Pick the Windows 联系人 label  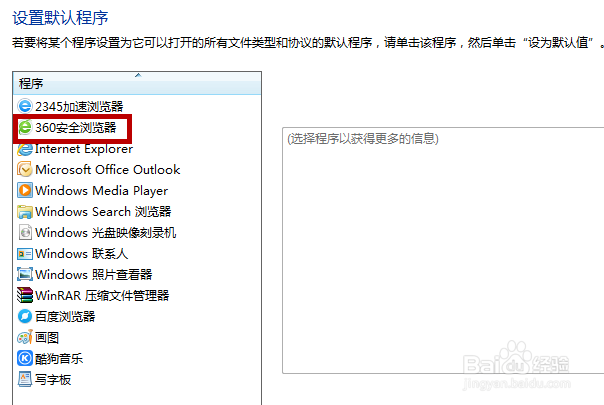click(x=81, y=254)
